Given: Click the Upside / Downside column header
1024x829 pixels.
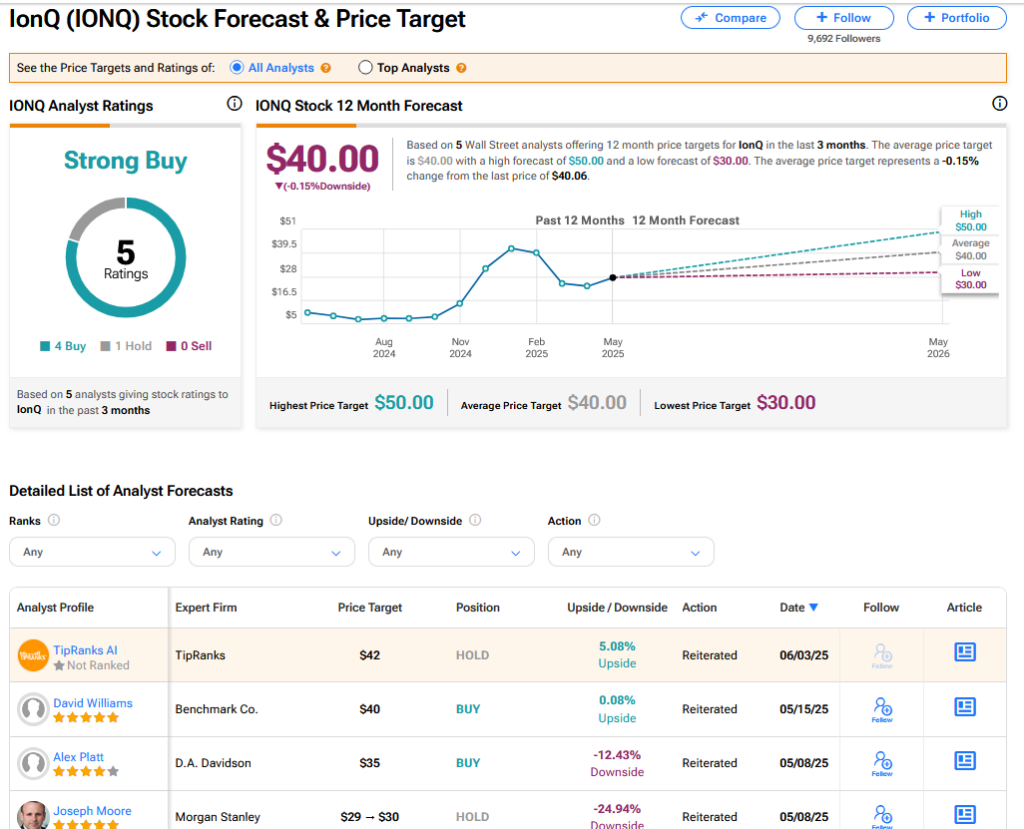Looking at the screenshot, I should click(x=617, y=608).
